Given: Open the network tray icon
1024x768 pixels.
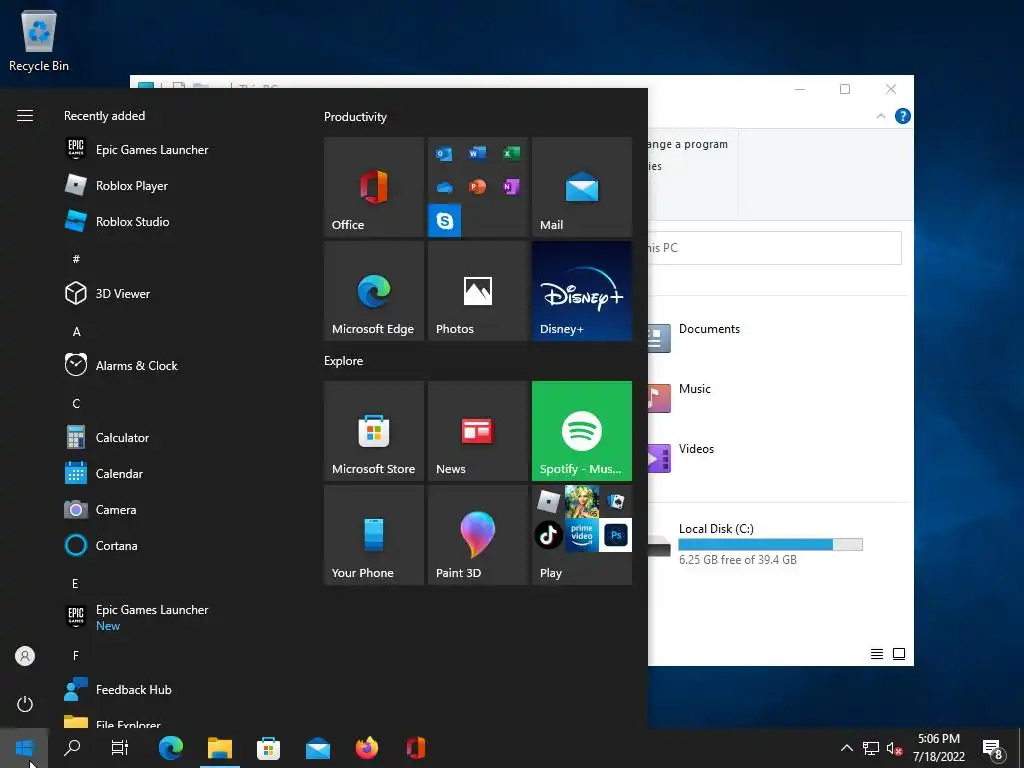Looking at the screenshot, I should (871, 748).
